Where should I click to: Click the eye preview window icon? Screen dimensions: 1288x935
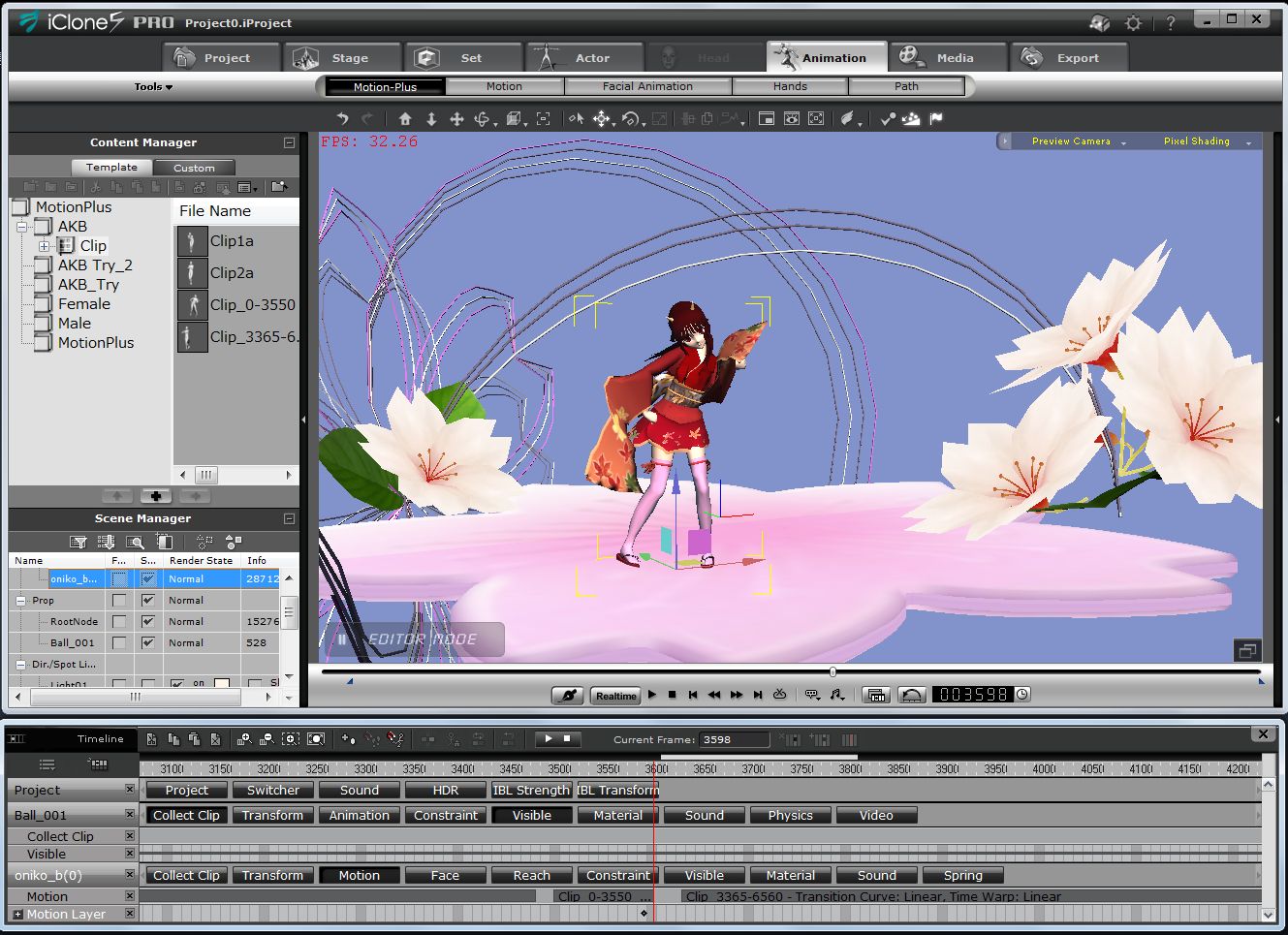coord(792,118)
